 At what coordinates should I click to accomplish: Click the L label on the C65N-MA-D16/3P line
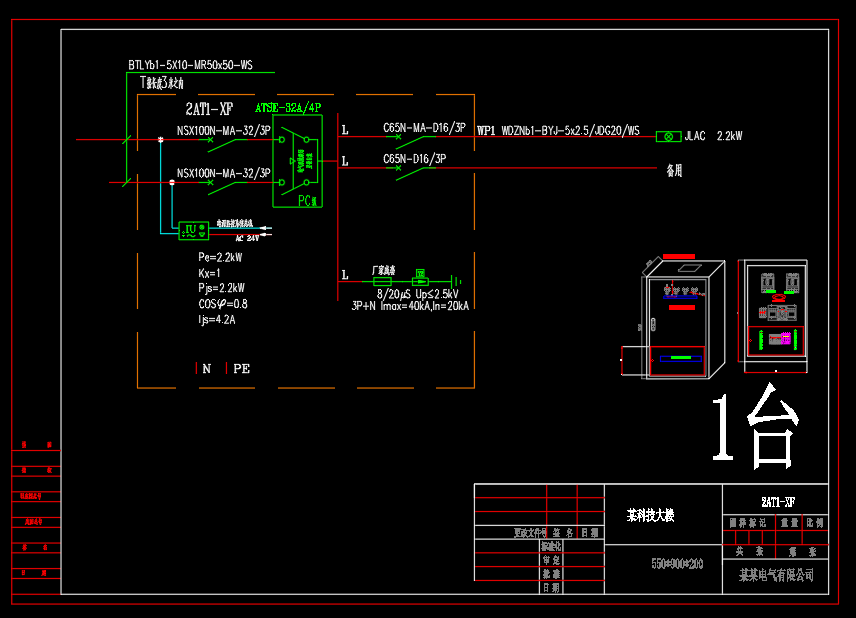click(x=345, y=130)
